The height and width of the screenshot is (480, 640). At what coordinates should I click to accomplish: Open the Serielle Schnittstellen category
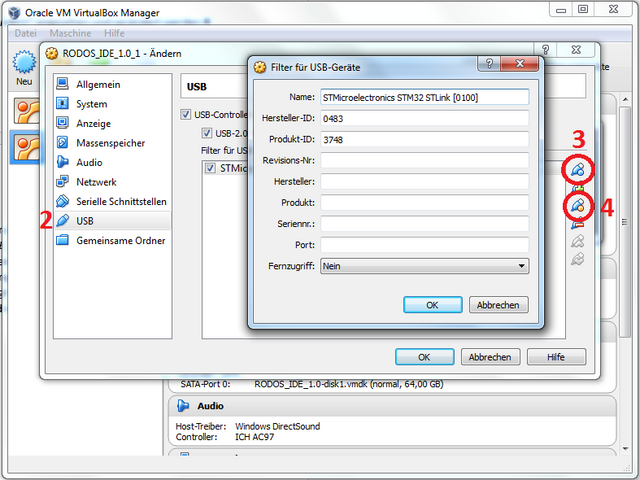click(112, 202)
